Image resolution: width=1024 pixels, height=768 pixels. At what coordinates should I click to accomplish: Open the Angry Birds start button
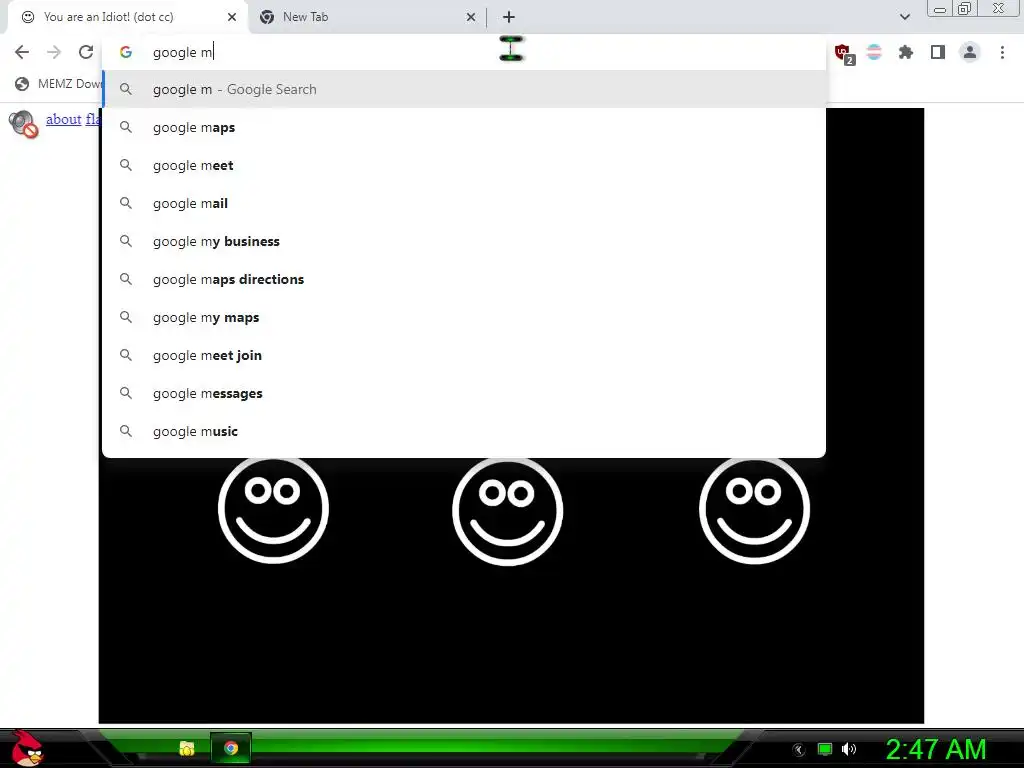26,748
